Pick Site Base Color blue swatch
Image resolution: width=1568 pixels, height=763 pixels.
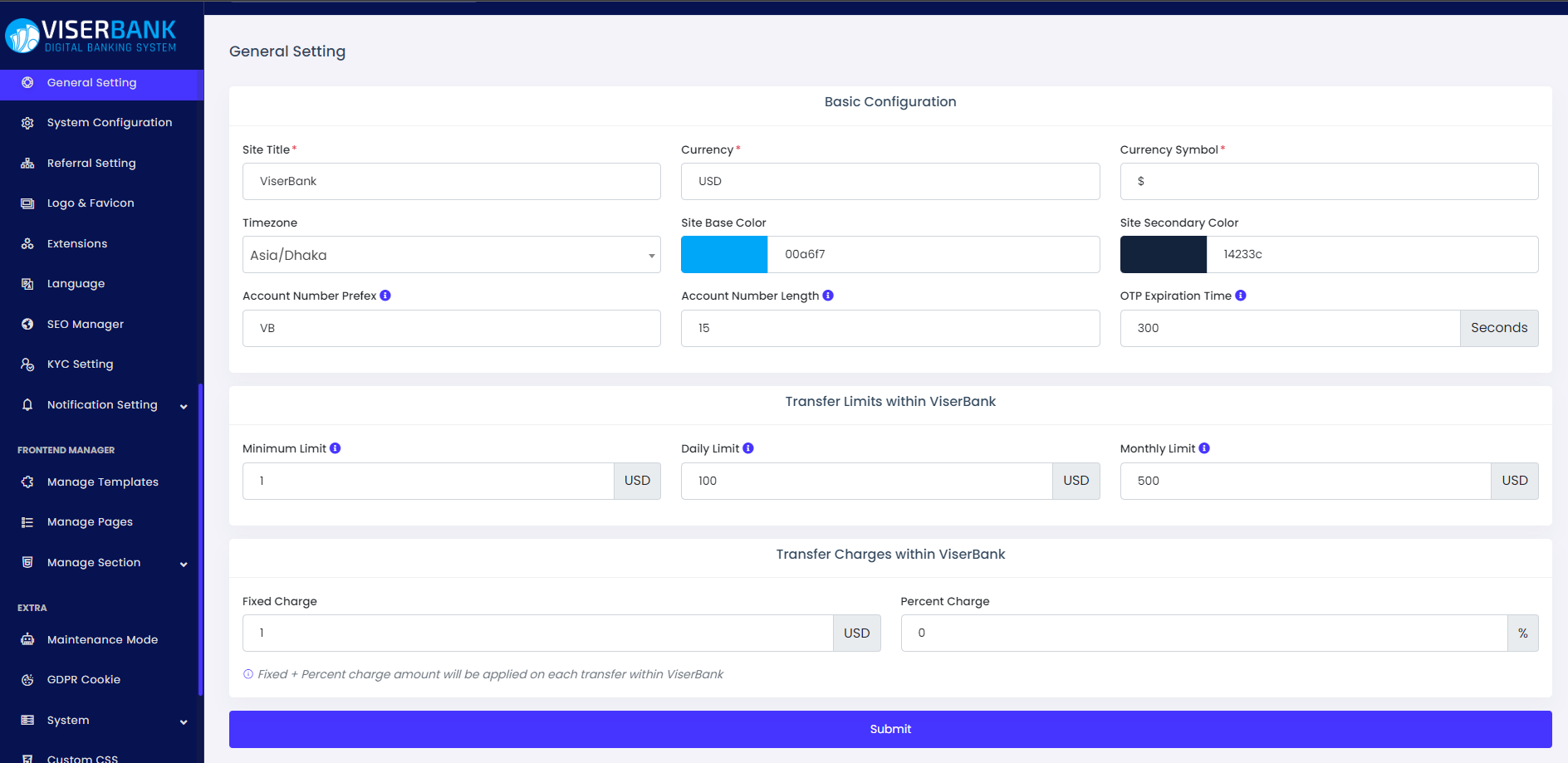click(724, 255)
